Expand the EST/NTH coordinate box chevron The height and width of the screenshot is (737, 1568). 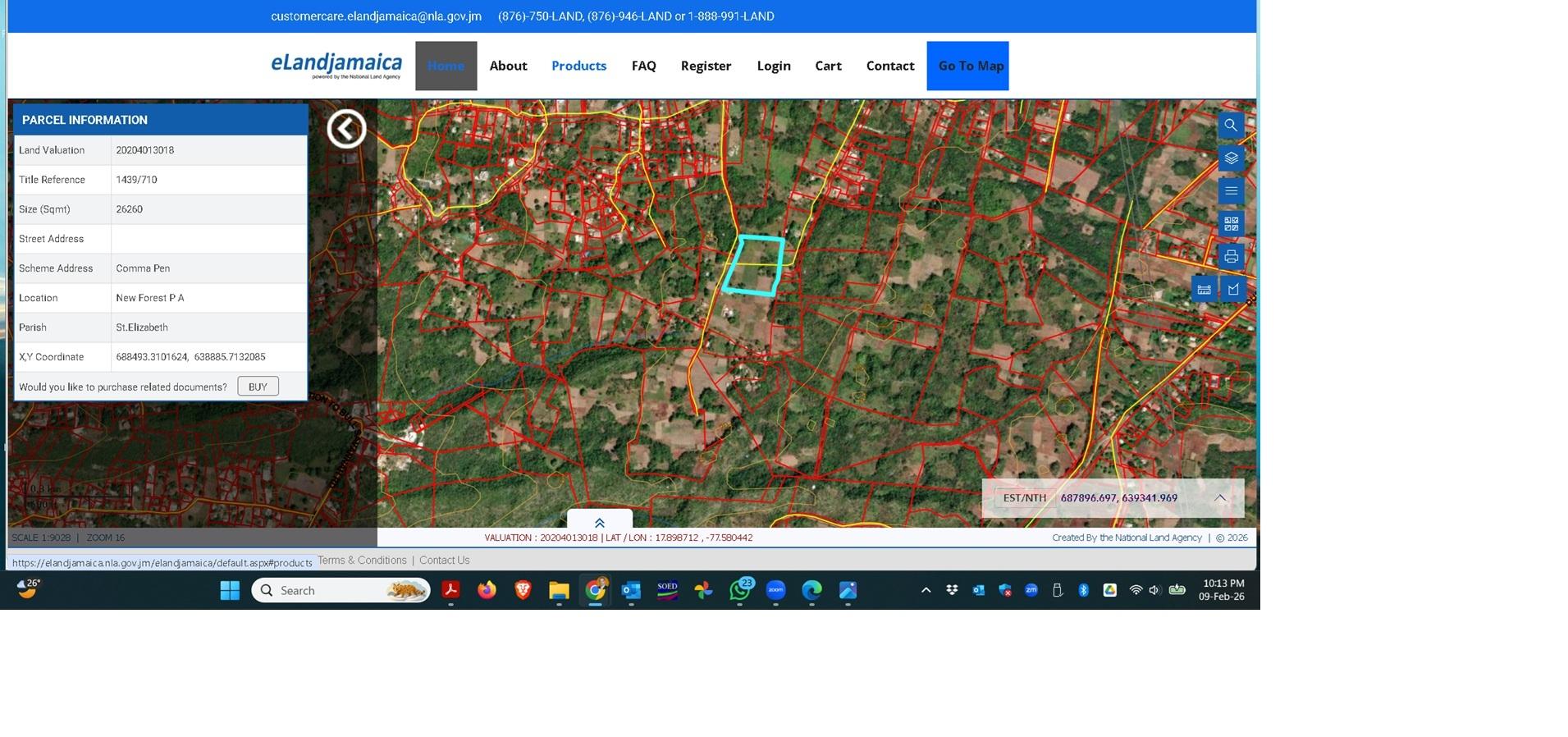1220,498
